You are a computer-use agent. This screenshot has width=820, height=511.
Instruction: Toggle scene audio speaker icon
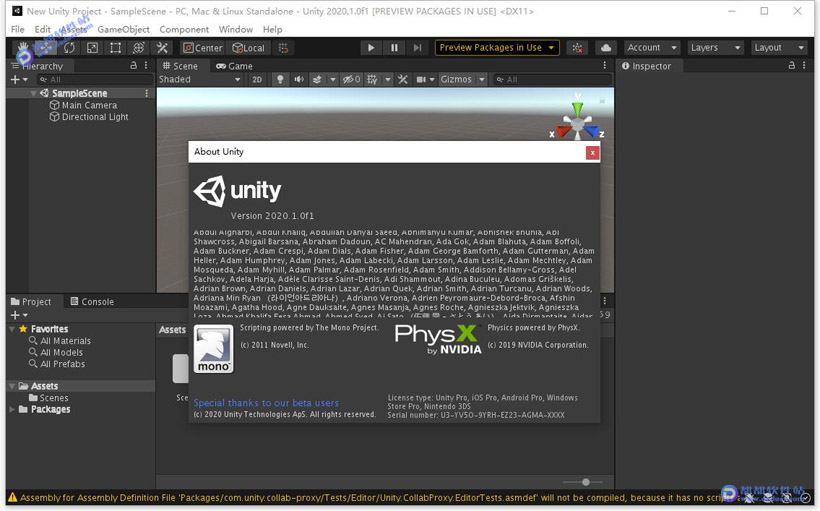pos(299,80)
